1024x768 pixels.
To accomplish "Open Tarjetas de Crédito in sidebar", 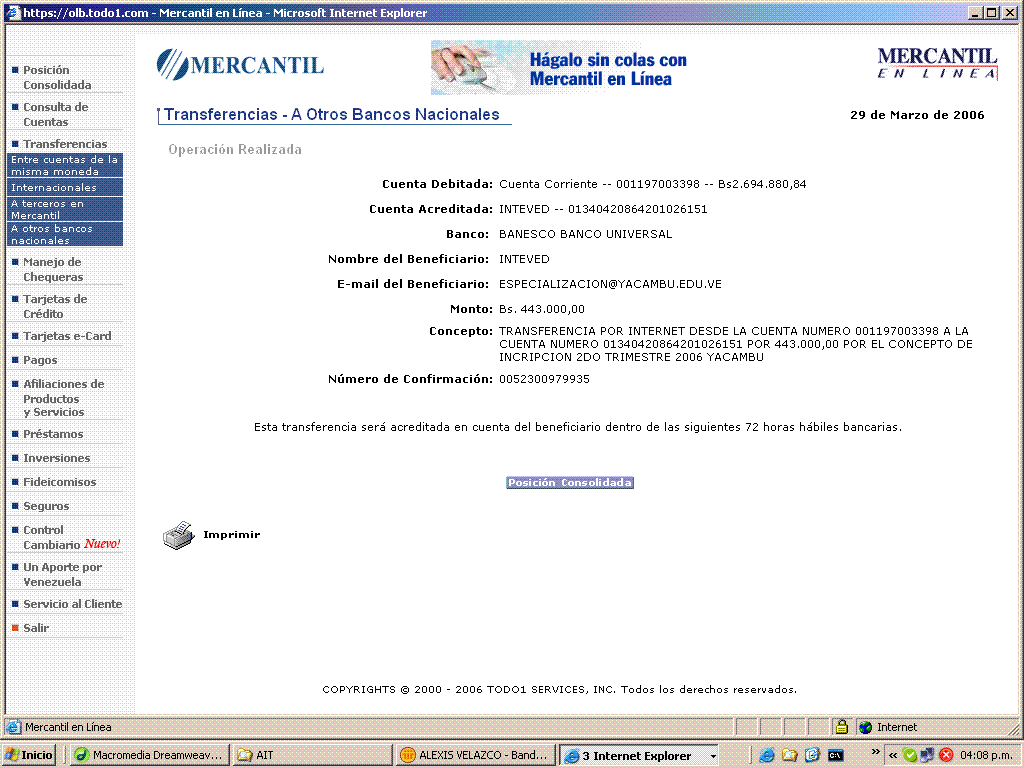I will click(x=56, y=306).
